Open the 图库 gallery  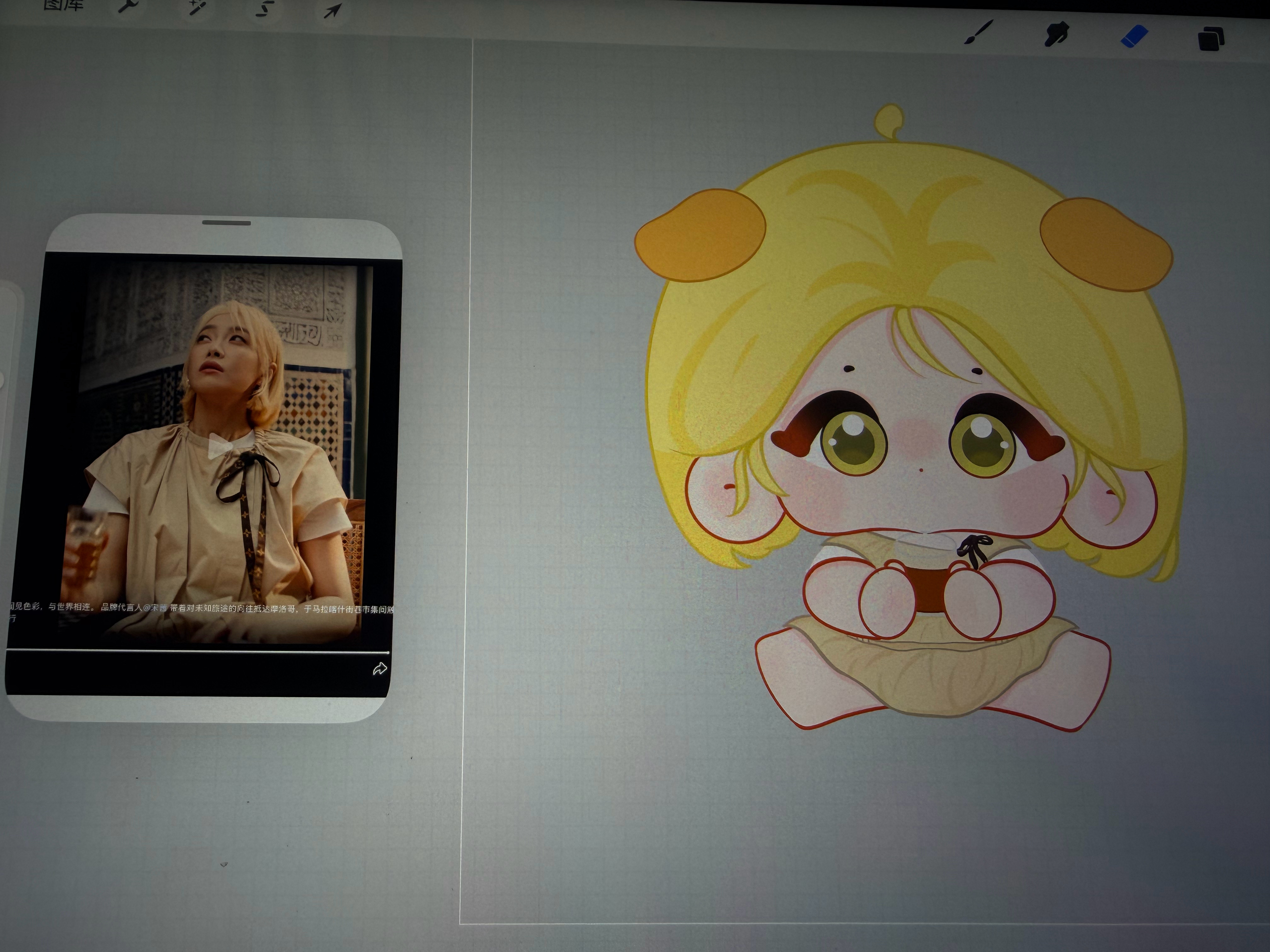point(64,5)
